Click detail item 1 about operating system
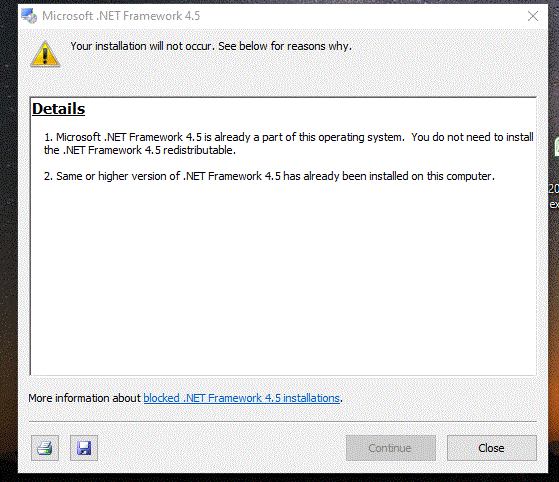The width and height of the screenshot is (559, 482). (x=288, y=143)
